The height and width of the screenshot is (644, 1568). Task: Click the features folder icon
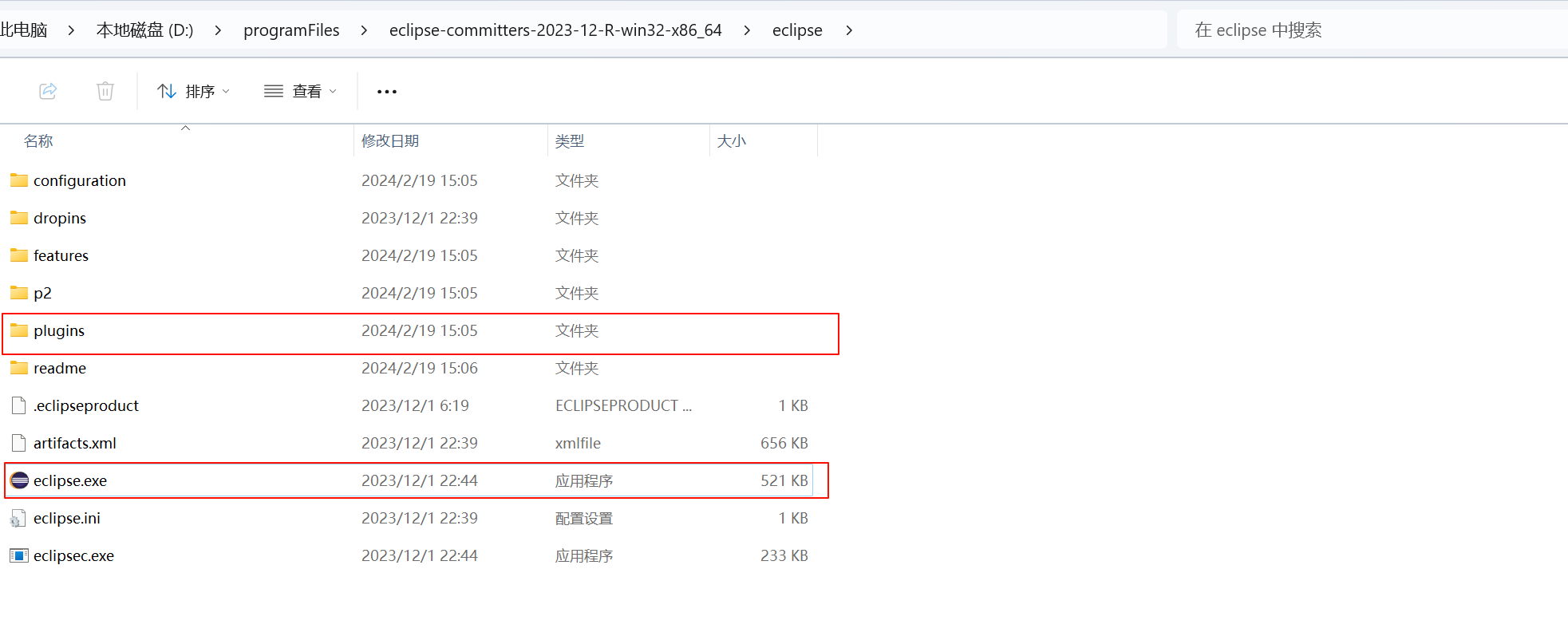(x=19, y=255)
